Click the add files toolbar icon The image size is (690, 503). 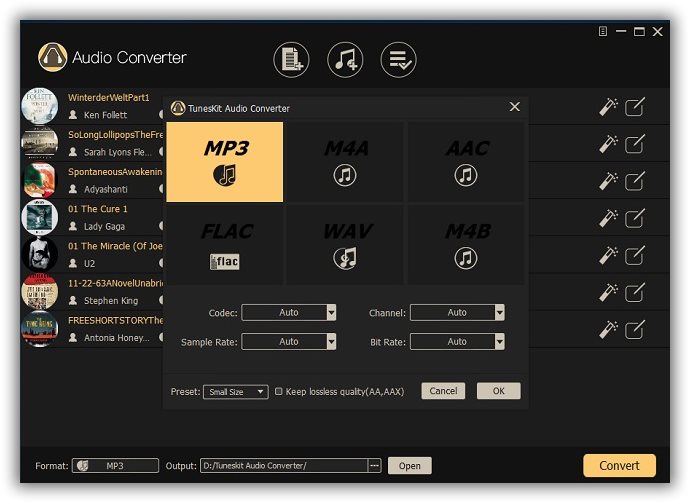point(291,59)
